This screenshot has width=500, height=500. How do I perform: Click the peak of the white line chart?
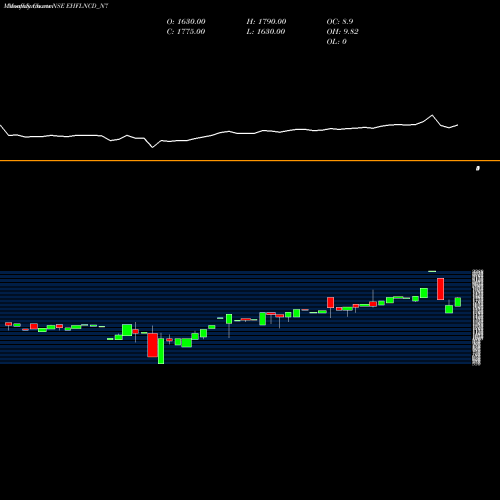point(432,115)
